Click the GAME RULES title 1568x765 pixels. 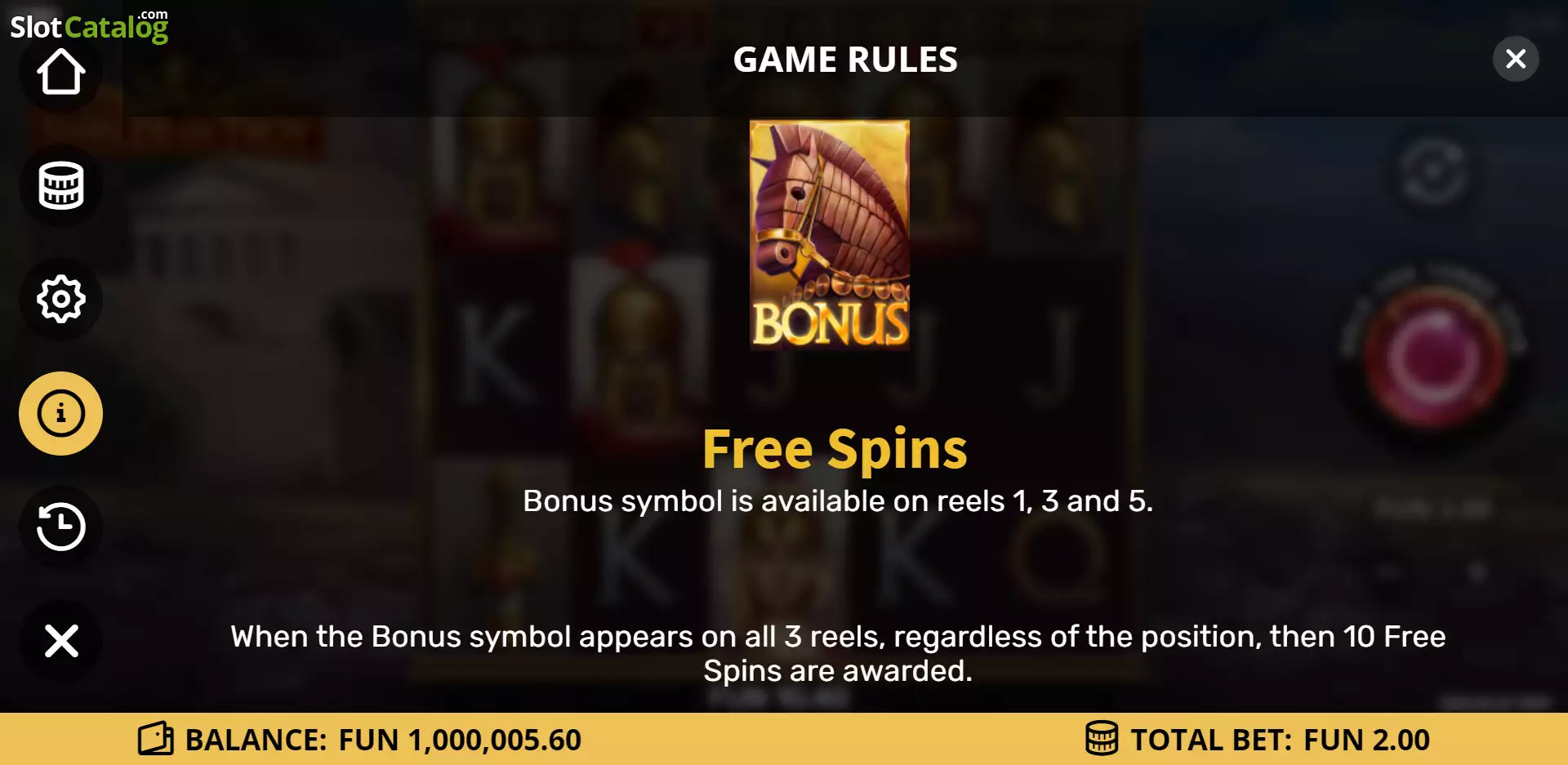[x=845, y=60]
